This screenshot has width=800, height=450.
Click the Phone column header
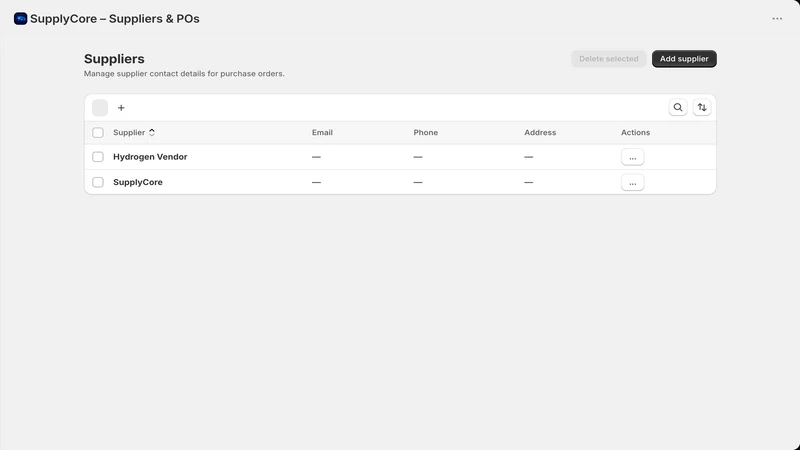point(426,133)
